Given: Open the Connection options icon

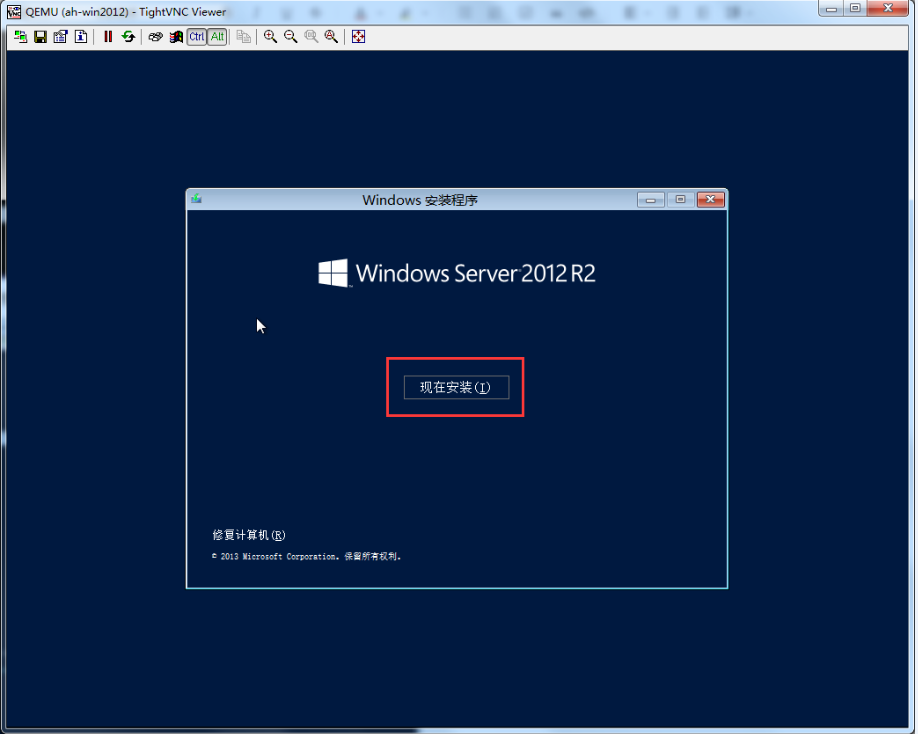Looking at the screenshot, I should pos(60,37).
